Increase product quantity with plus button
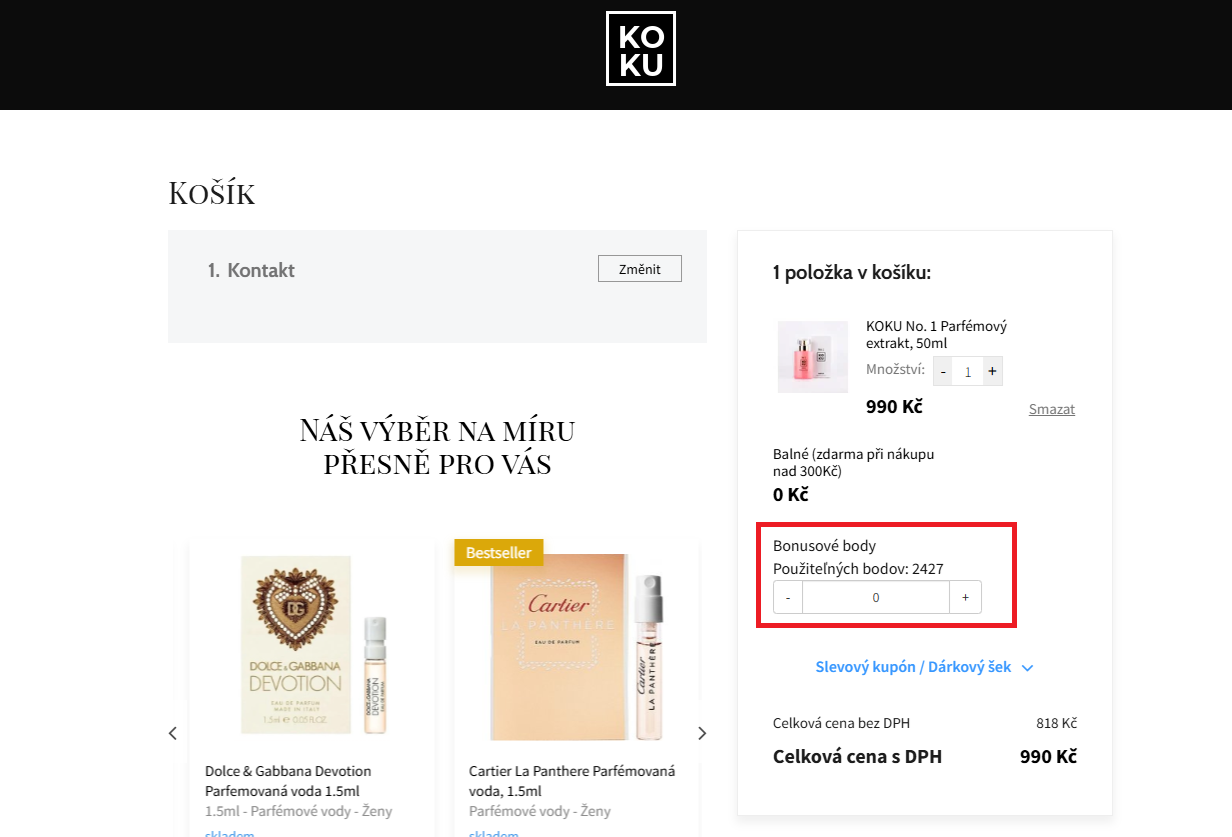 992,371
